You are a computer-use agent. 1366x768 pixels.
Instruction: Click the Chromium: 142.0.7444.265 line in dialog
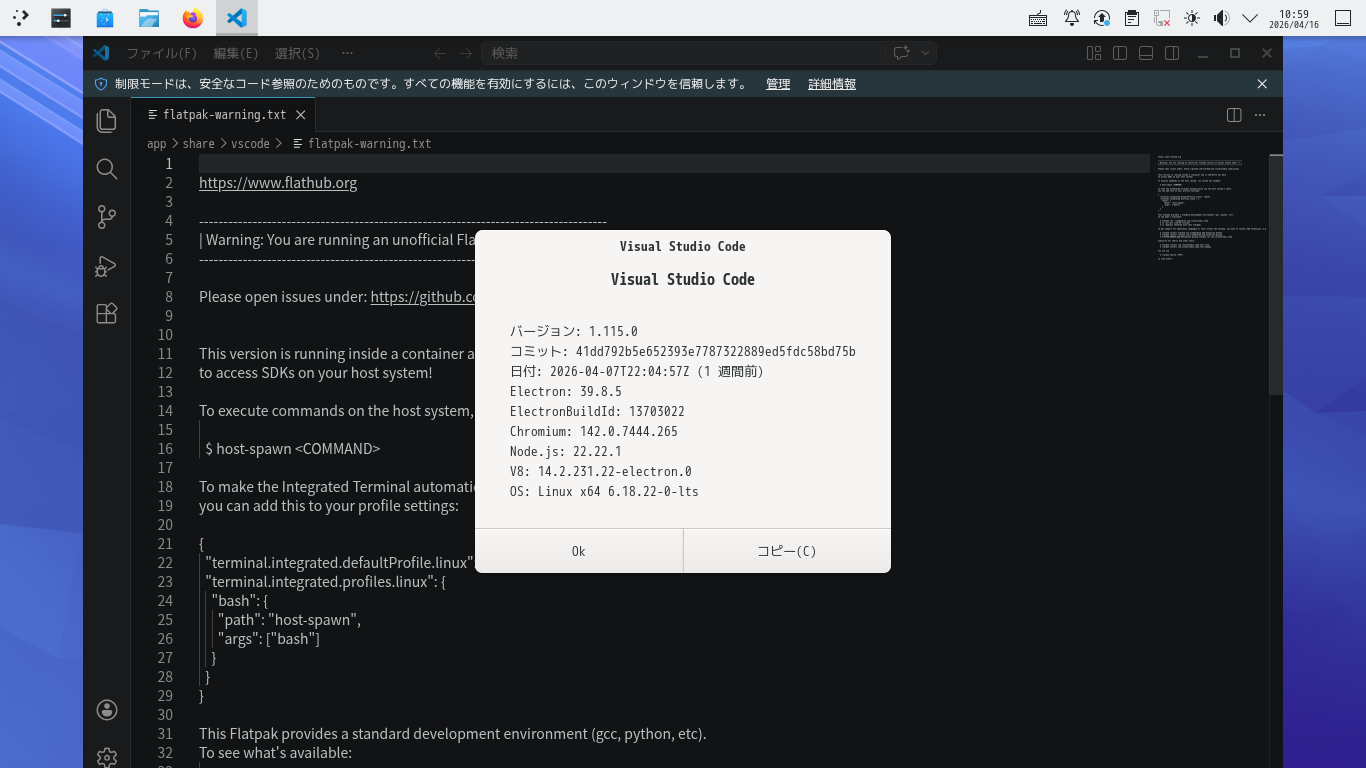click(594, 431)
